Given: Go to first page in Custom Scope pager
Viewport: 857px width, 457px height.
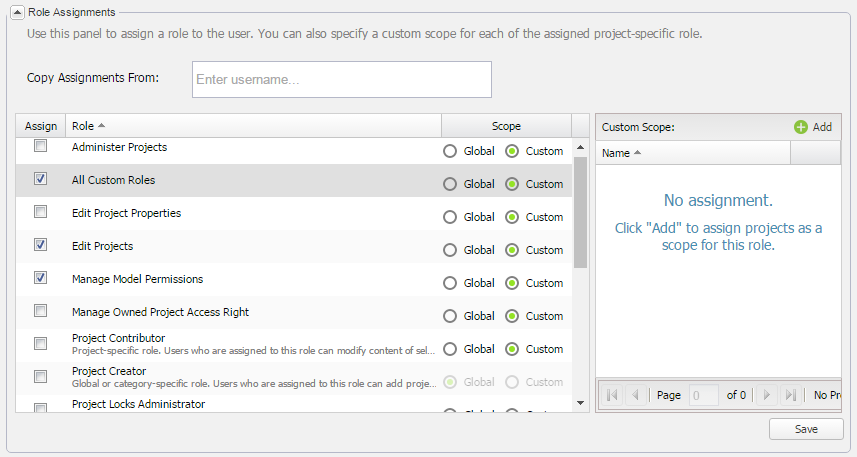Looking at the screenshot, I should [612, 395].
